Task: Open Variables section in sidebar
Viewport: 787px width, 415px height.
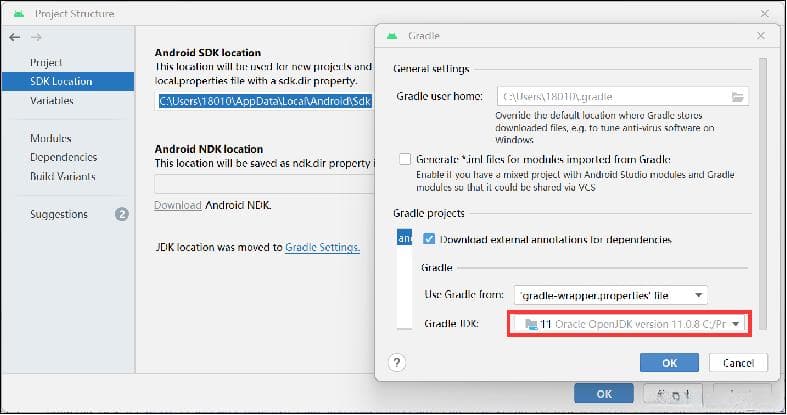Action: point(52,100)
